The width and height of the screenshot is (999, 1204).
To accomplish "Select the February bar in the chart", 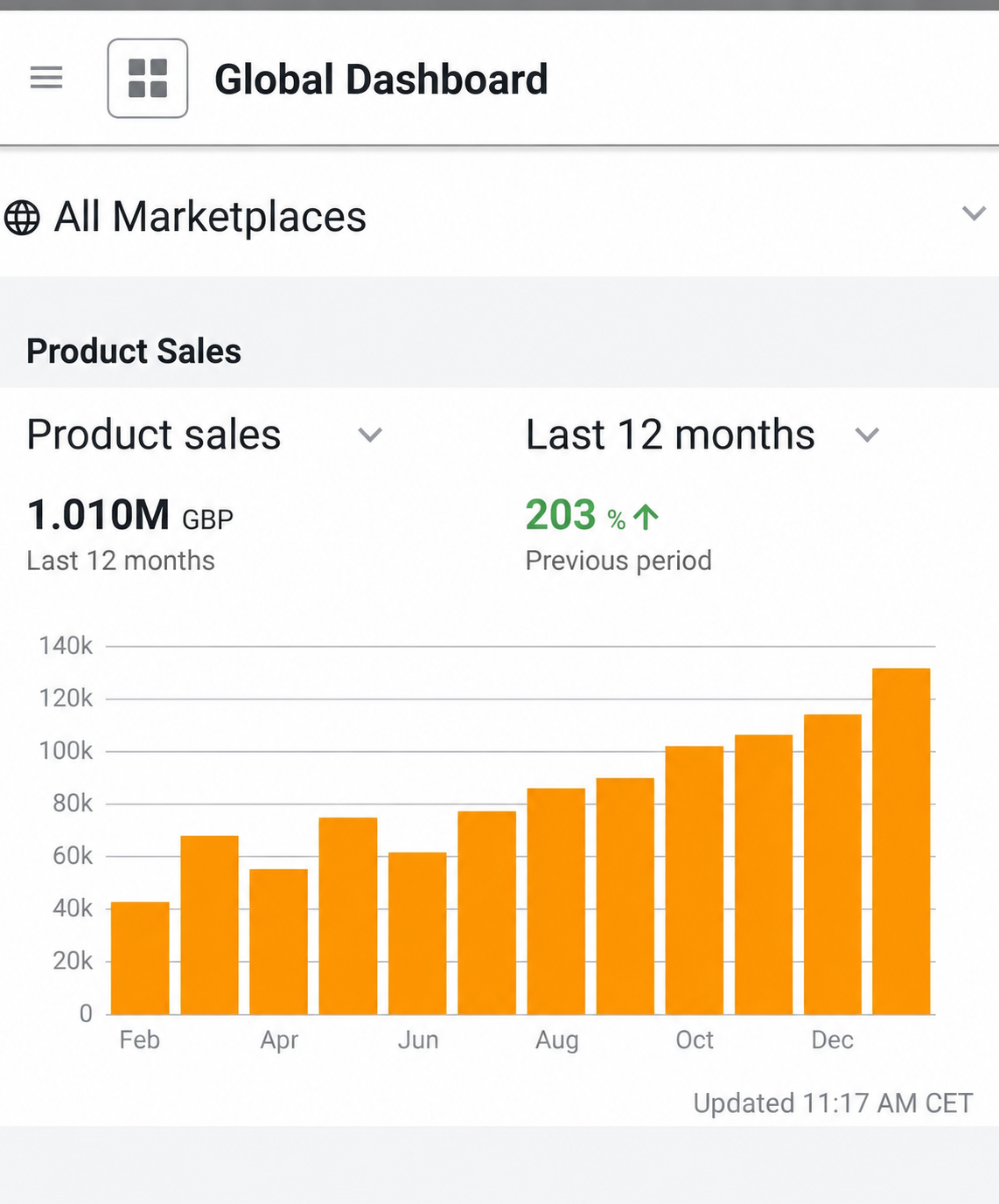I will (x=140, y=958).
